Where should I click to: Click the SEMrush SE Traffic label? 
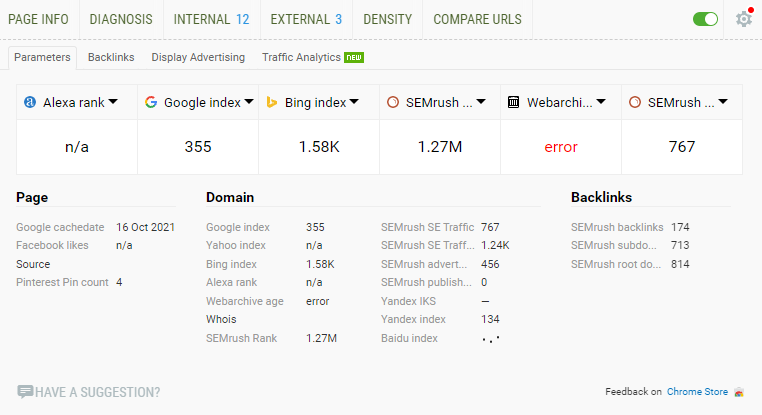[427, 227]
